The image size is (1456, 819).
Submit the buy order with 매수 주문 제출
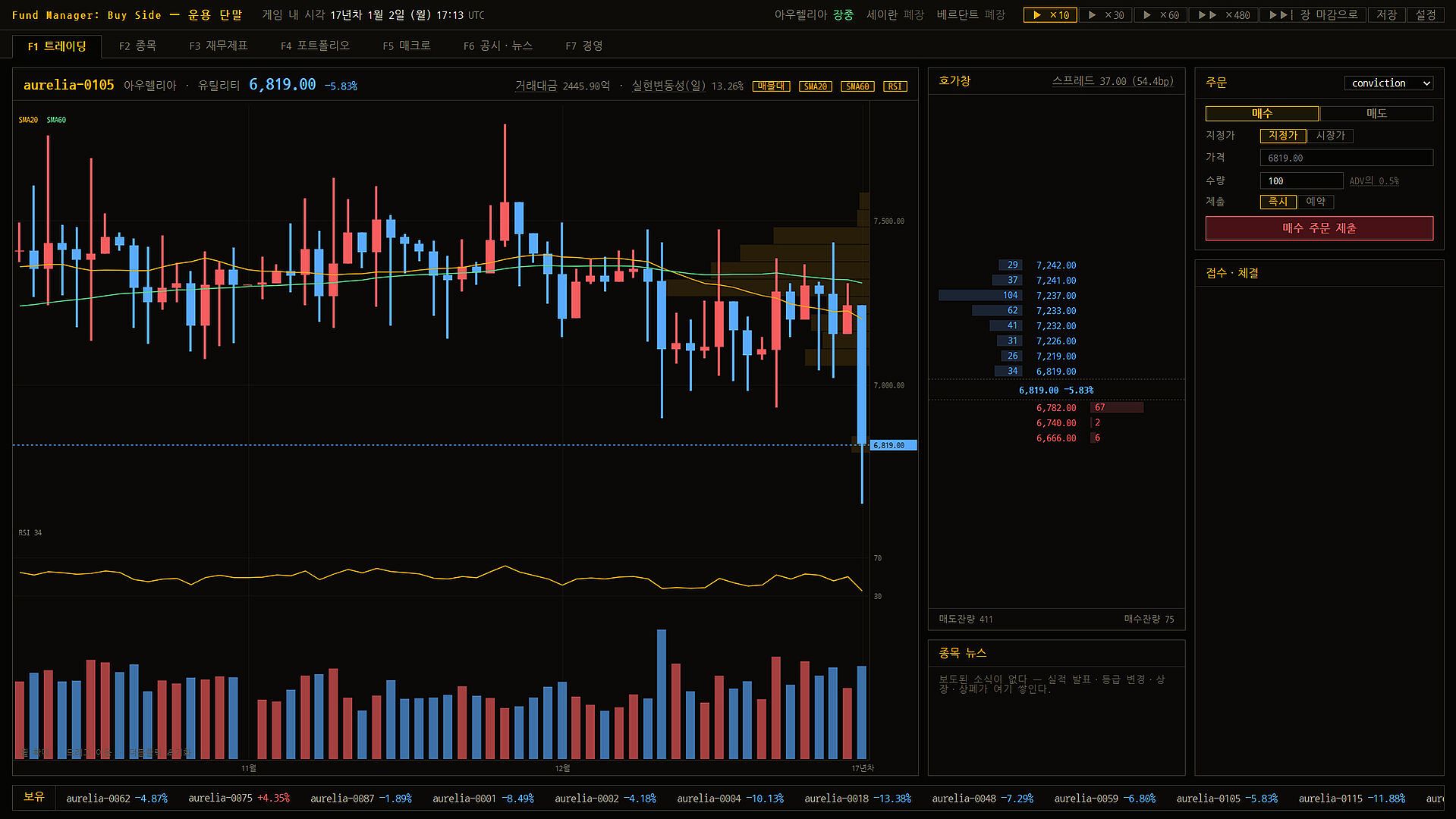pyautogui.click(x=1319, y=228)
